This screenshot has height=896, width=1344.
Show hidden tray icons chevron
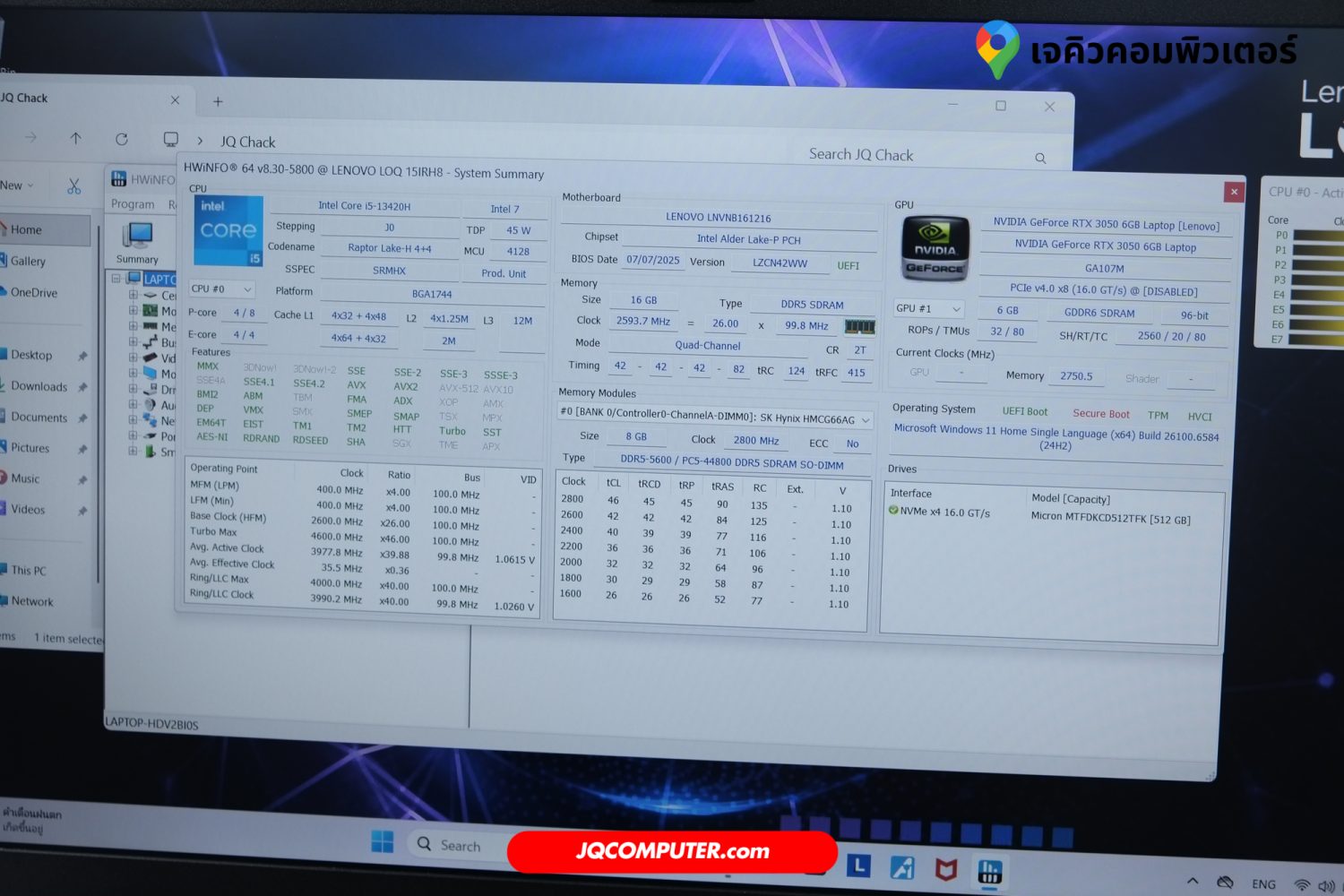pyautogui.click(x=1193, y=881)
